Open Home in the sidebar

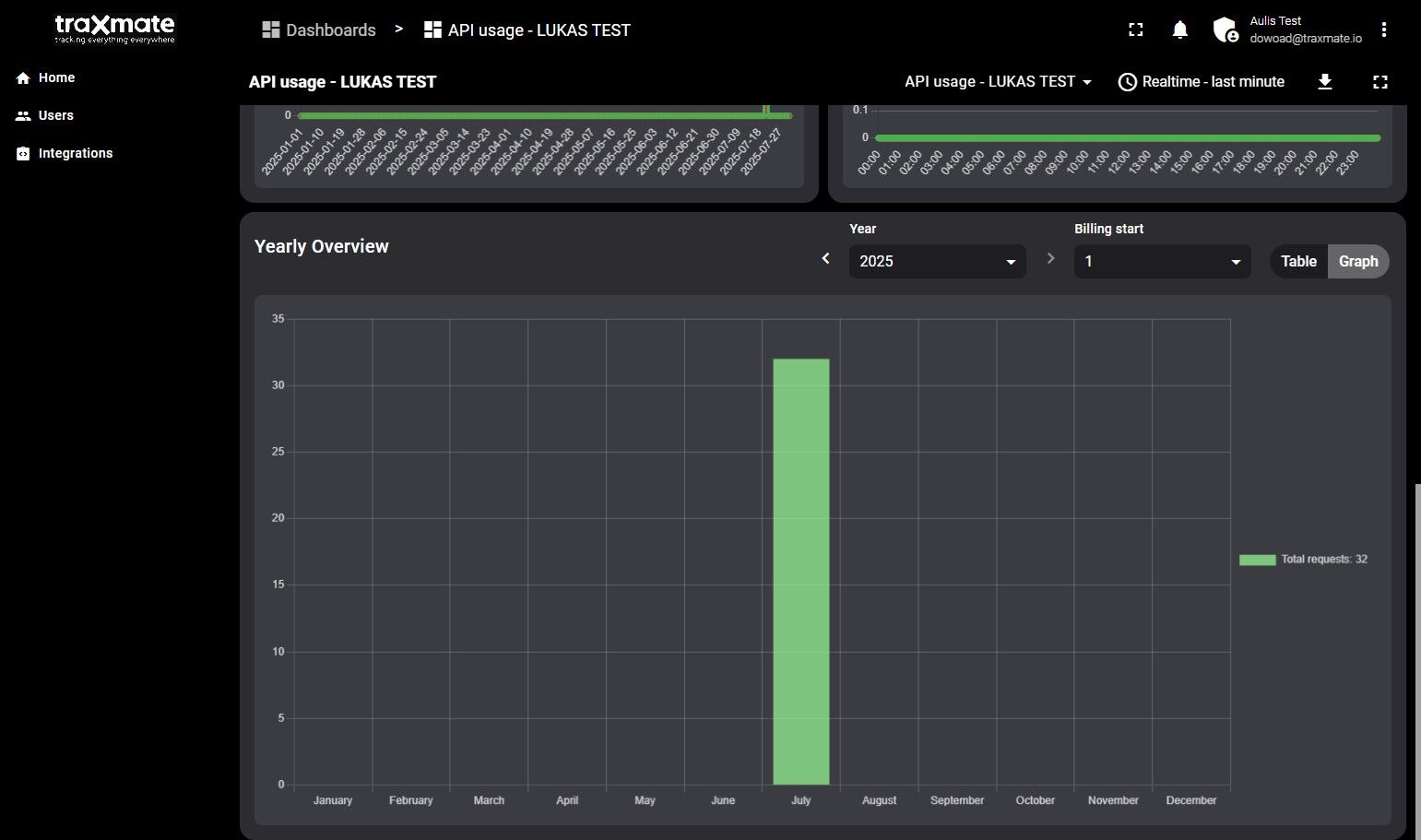pos(56,78)
